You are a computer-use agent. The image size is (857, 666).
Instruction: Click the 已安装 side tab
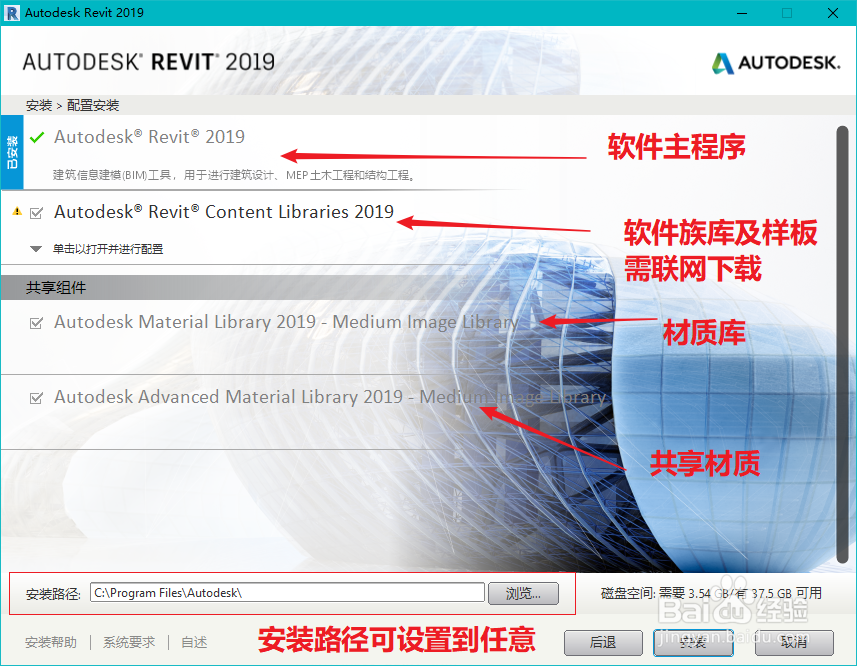[x=11, y=152]
